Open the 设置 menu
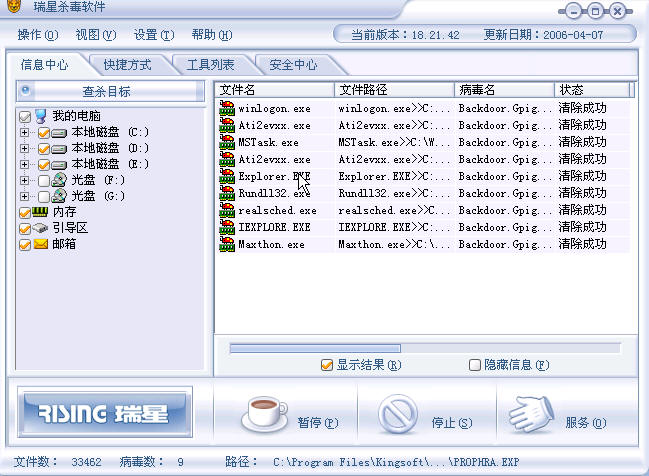The image size is (649, 476). click(x=154, y=35)
